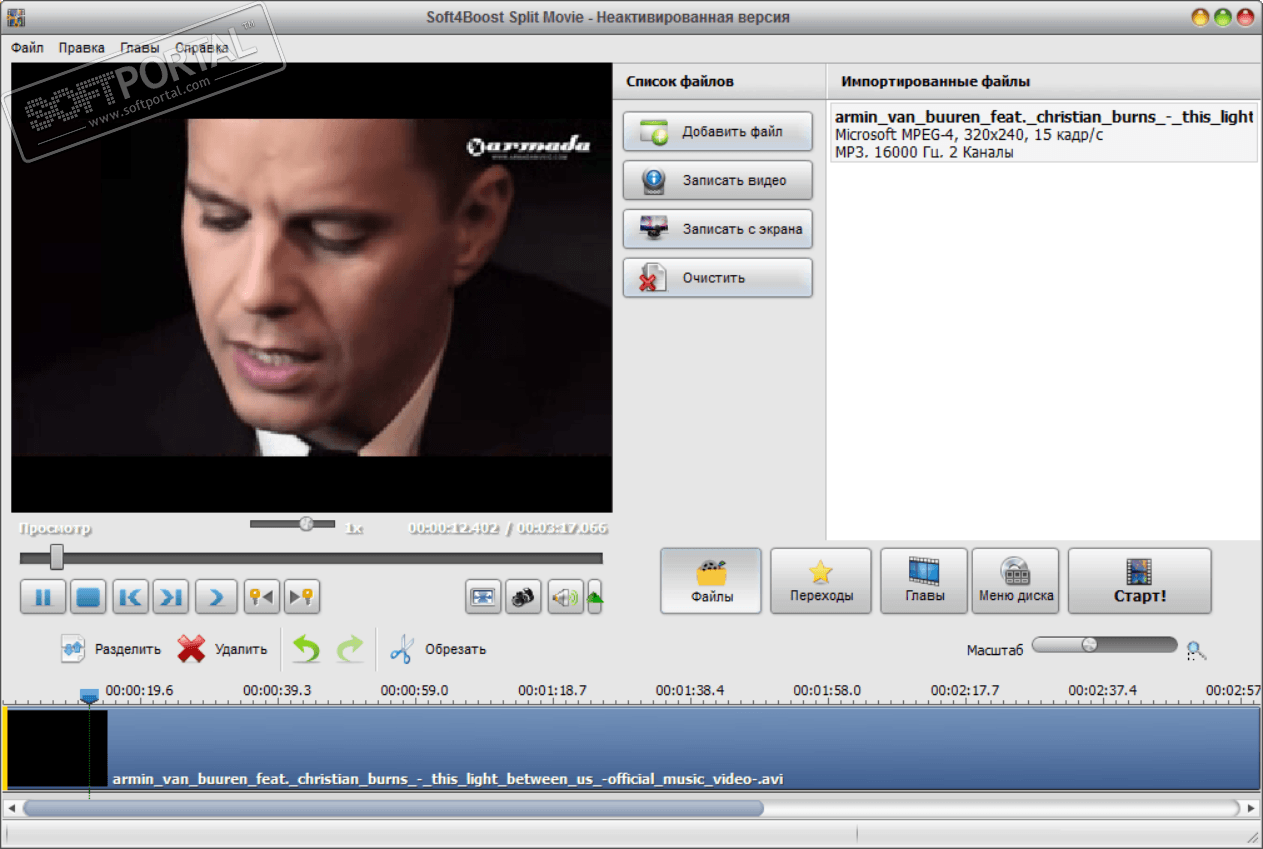Screen dimensions: 1263x849
Task: Select the imported armin_van_buuren file entry
Action: [1043, 134]
